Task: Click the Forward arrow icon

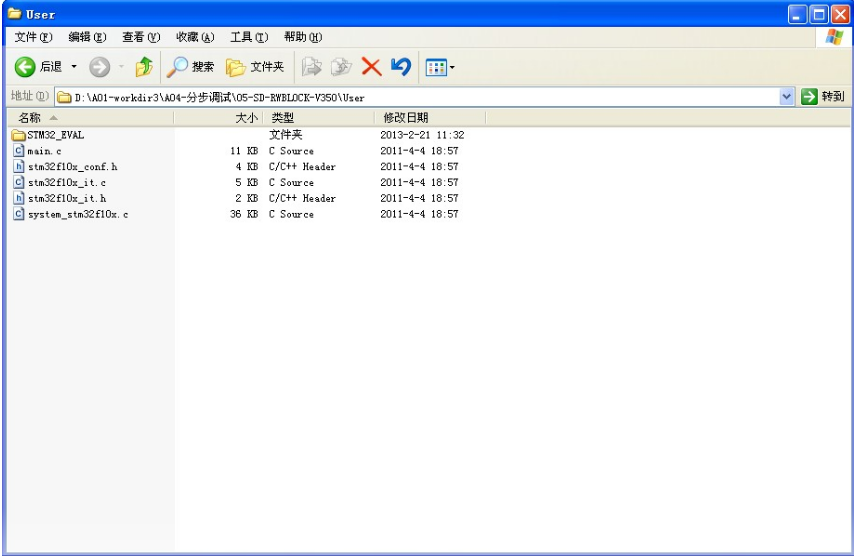Action: pos(99,67)
